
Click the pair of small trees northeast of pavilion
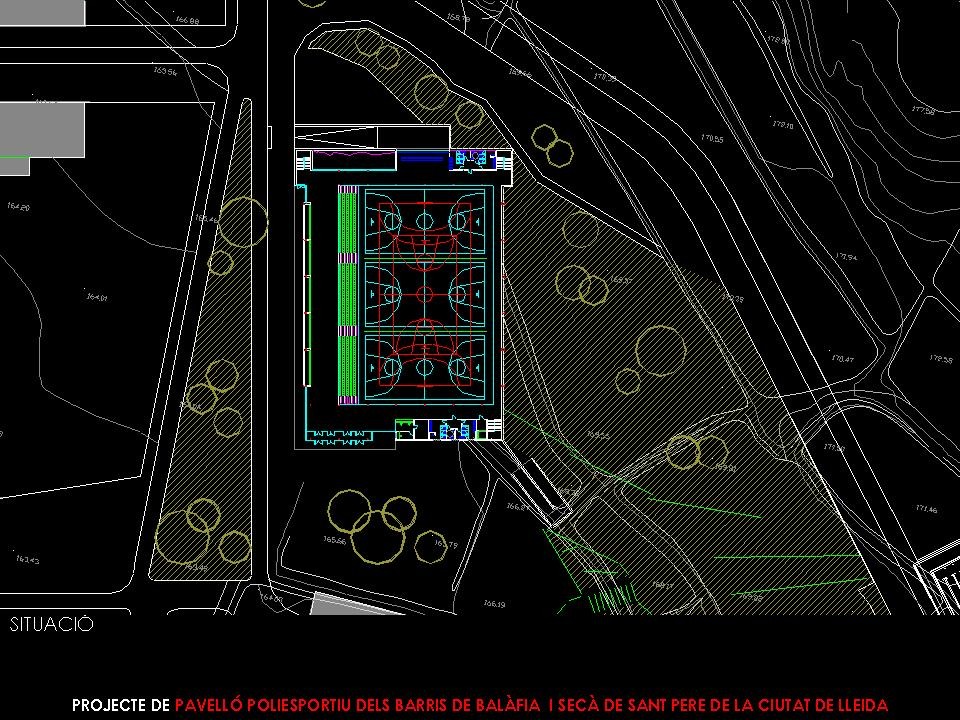pos(552,145)
